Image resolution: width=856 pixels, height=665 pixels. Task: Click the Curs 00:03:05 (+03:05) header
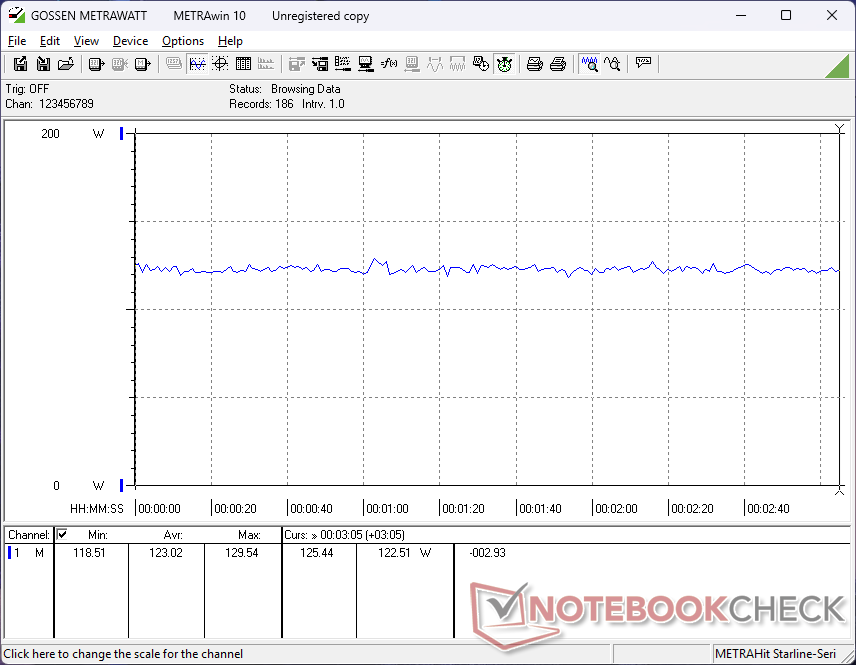(x=344, y=535)
